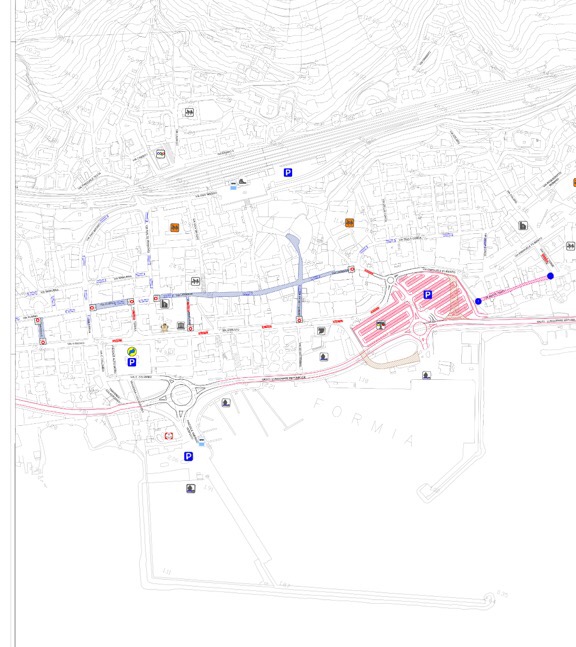The image size is (576, 647).
Task: Click the market umbrella icon in the red lot
Action: point(381,325)
